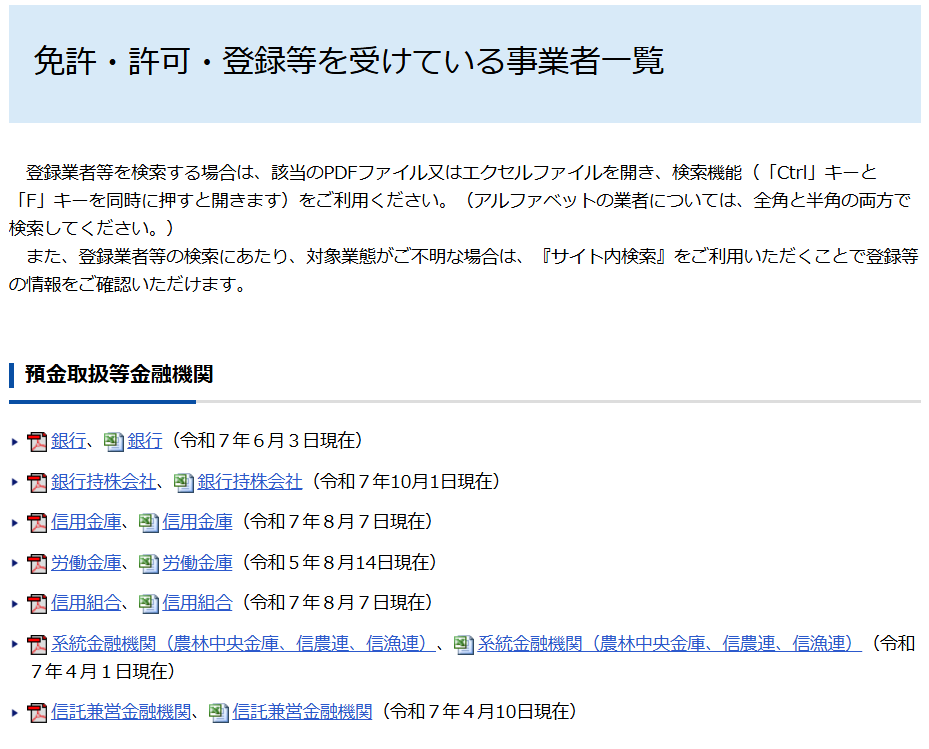The width and height of the screenshot is (929, 749).
Task: Click the Excel icon for 労働金庫
Action: click(149, 563)
